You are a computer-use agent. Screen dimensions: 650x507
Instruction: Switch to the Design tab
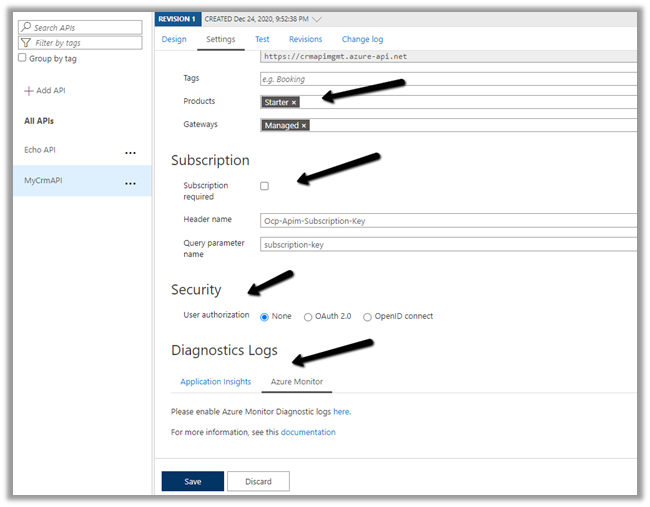pyautogui.click(x=174, y=39)
